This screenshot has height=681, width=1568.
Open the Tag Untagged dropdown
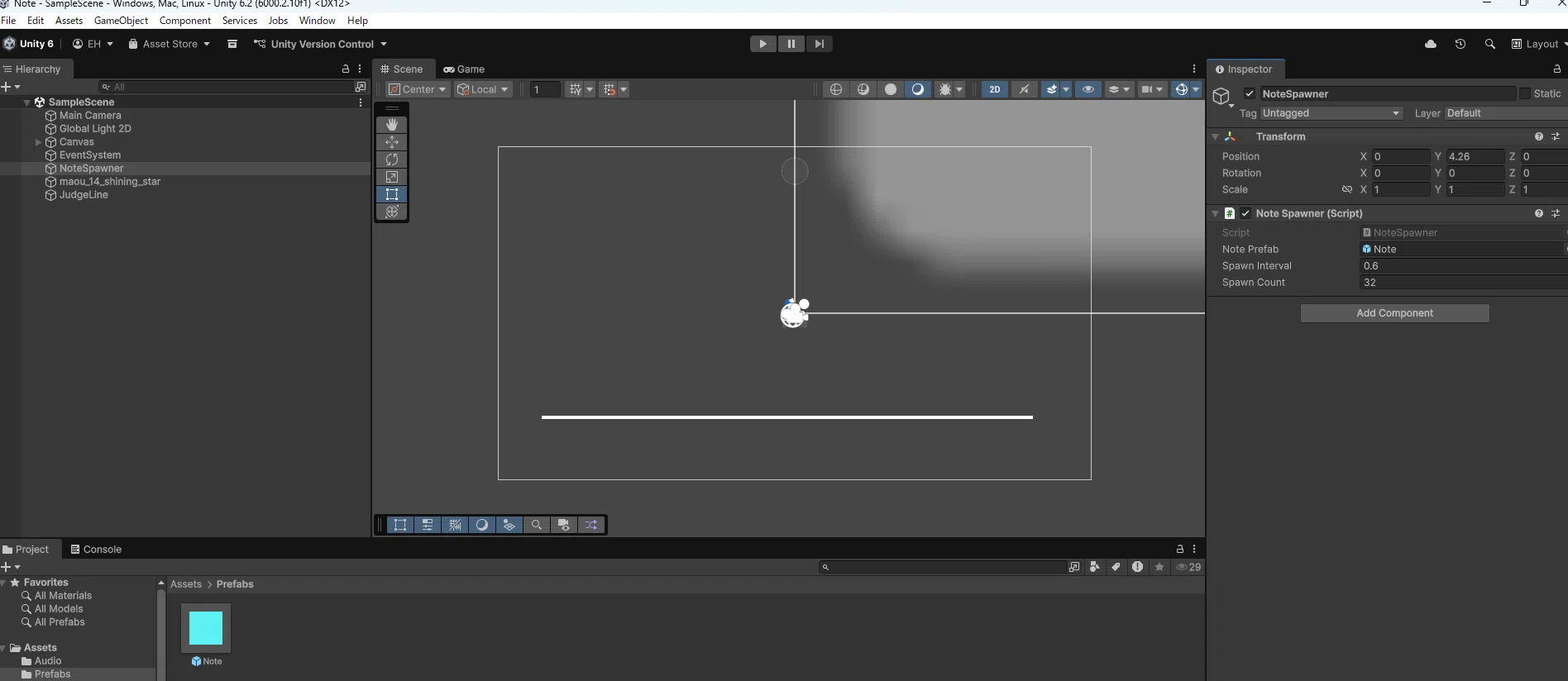(1331, 113)
